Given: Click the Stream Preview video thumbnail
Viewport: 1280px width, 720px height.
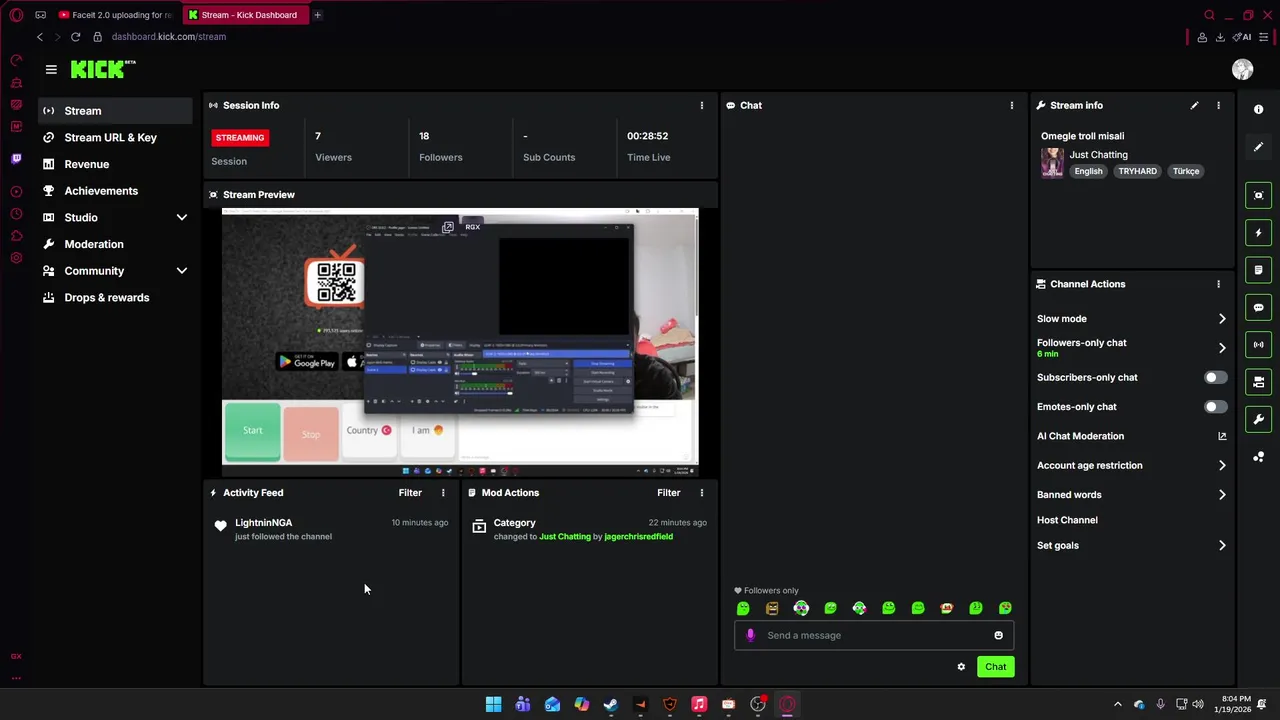Looking at the screenshot, I should [459, 342].
